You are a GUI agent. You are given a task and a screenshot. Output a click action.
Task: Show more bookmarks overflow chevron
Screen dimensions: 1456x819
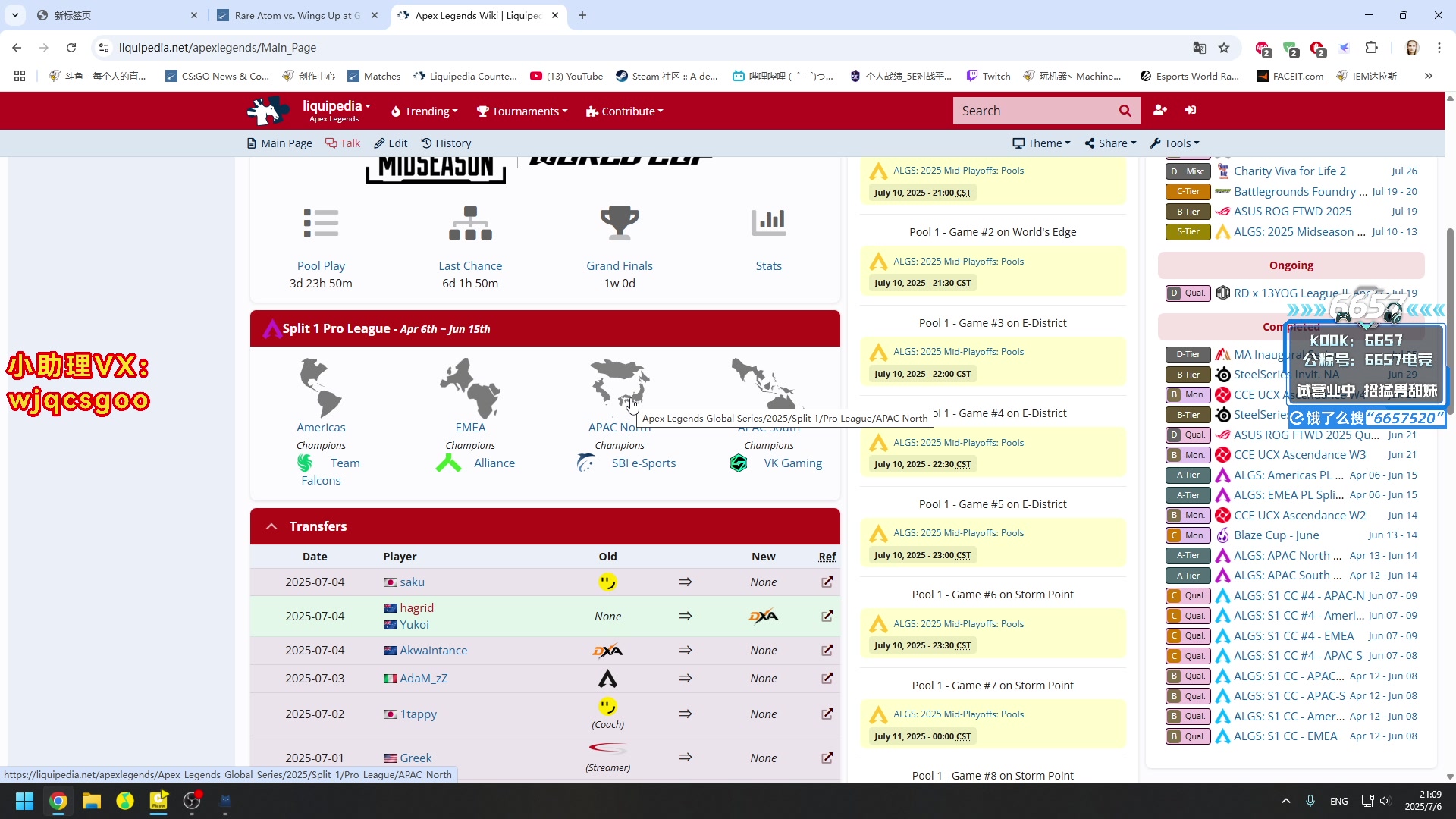[x=1429, y=76]
